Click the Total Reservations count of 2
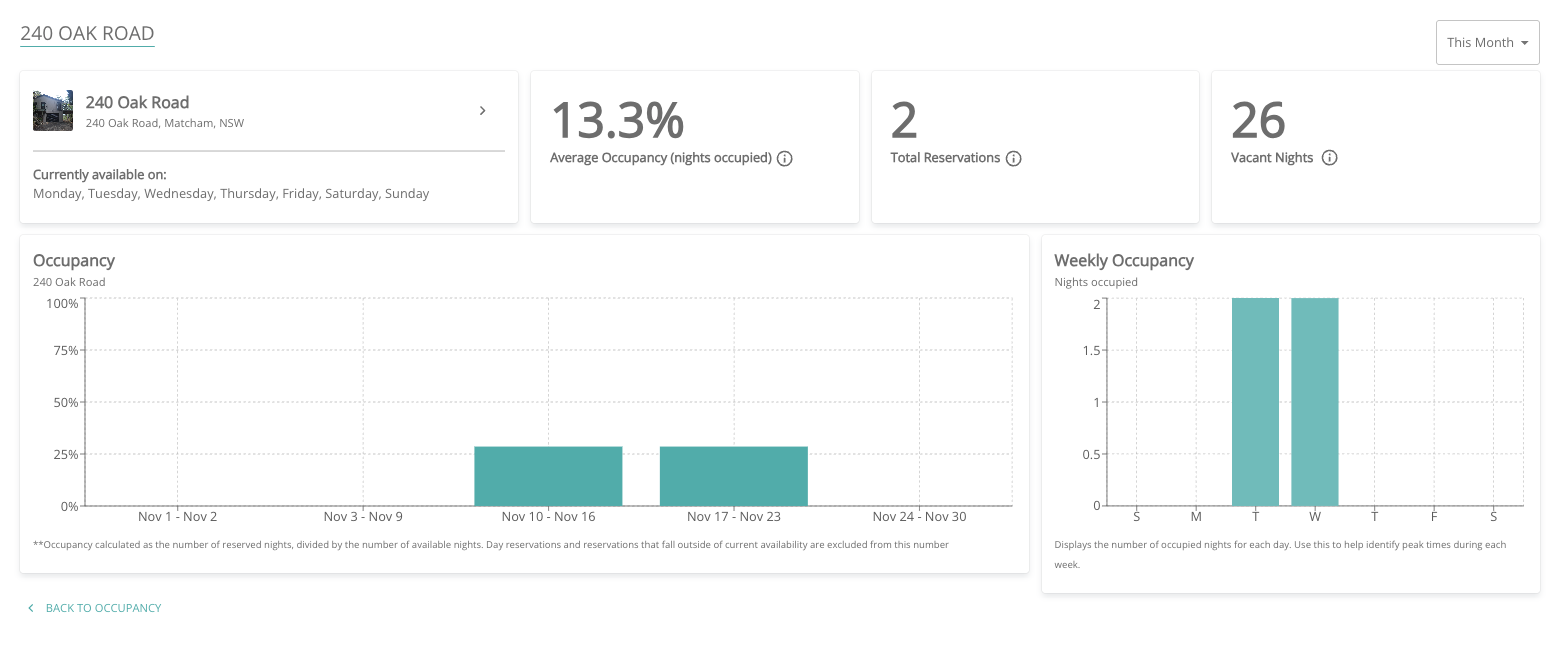 (903, 121)
